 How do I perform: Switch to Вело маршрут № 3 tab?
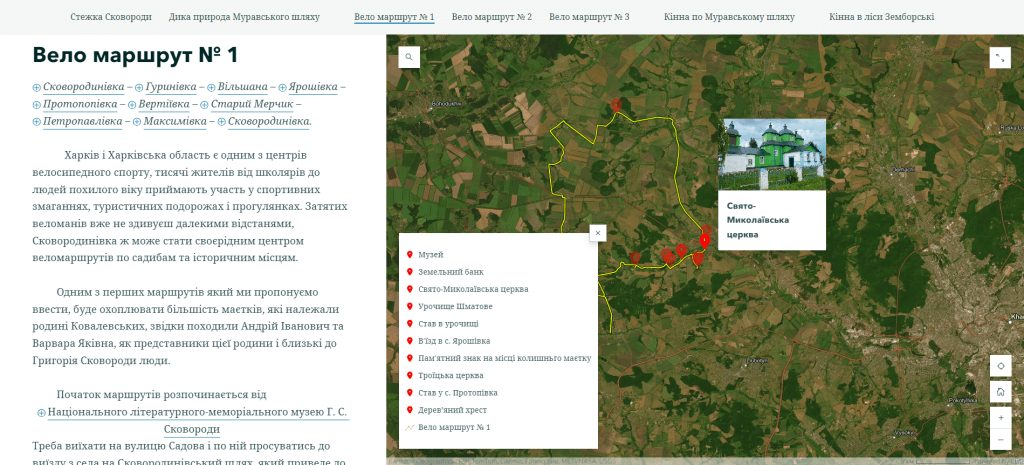point(589,17)
